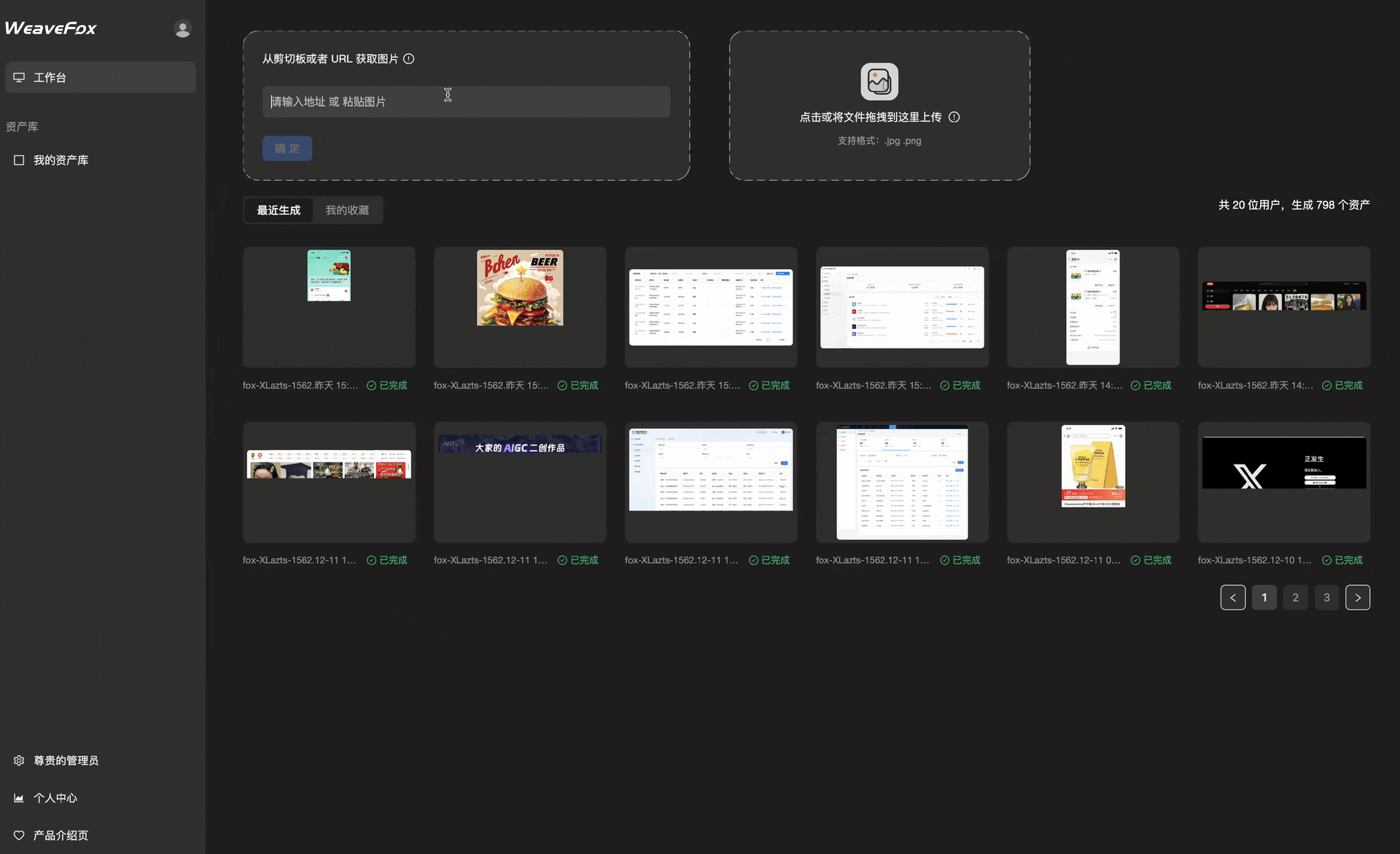Open the Bohen Beer burger thumbnail
Viewport: 1400px width, 854px height.
coord(520,289)
